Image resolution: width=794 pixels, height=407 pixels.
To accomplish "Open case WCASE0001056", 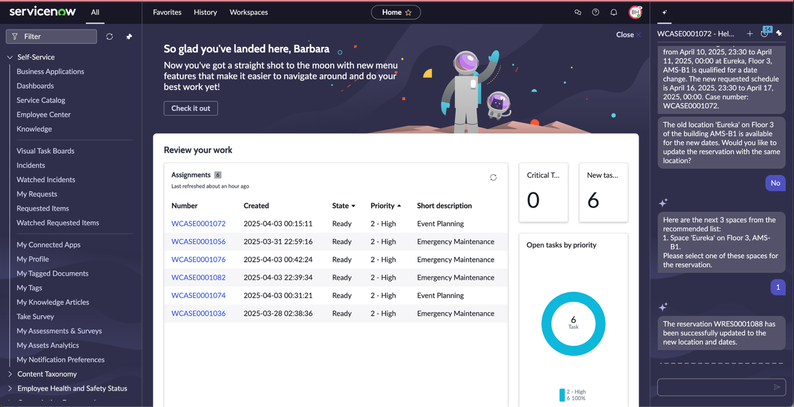I will [198, 241].
